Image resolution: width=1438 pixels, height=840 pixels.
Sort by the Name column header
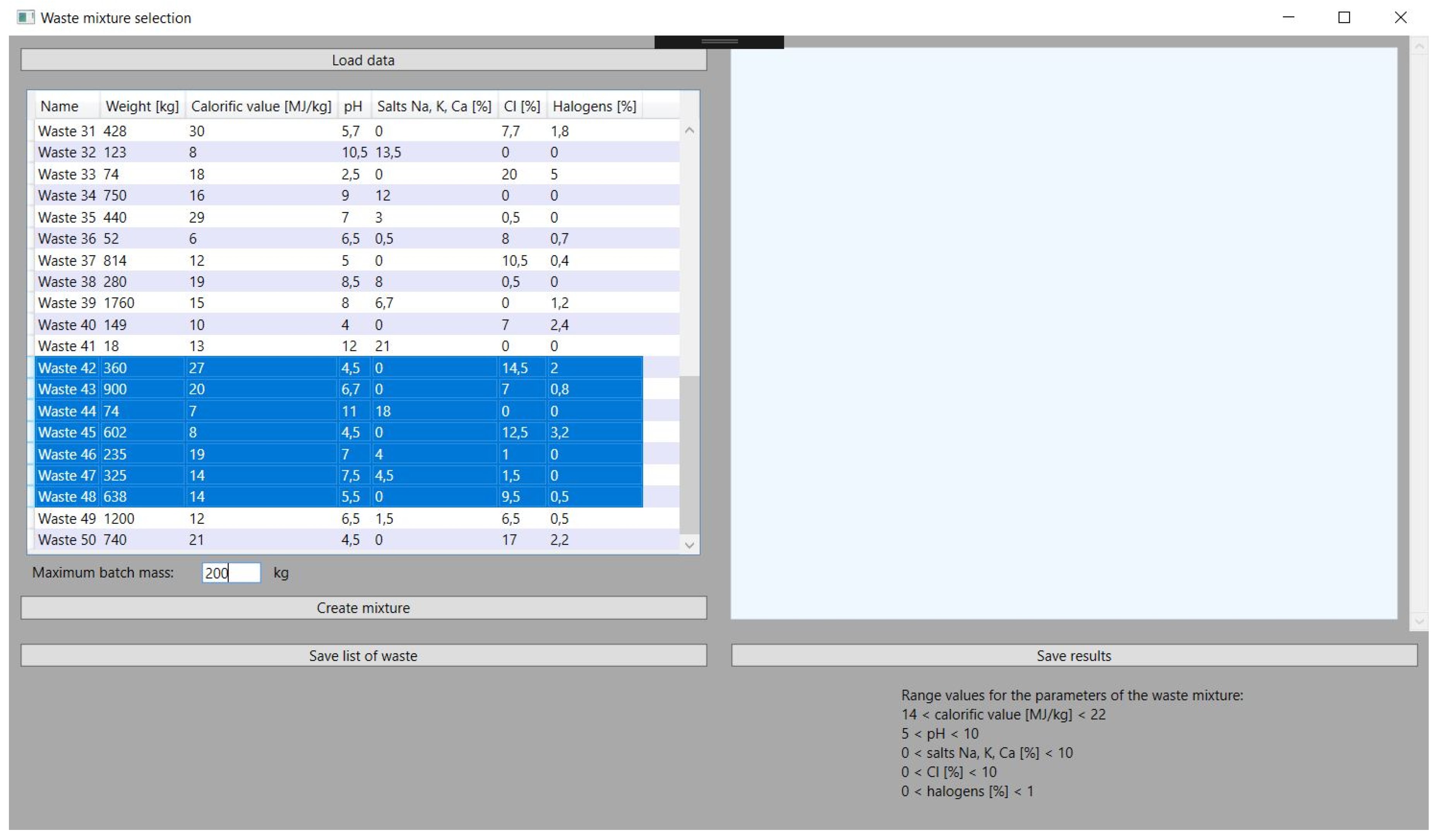[x=60, y=106]
